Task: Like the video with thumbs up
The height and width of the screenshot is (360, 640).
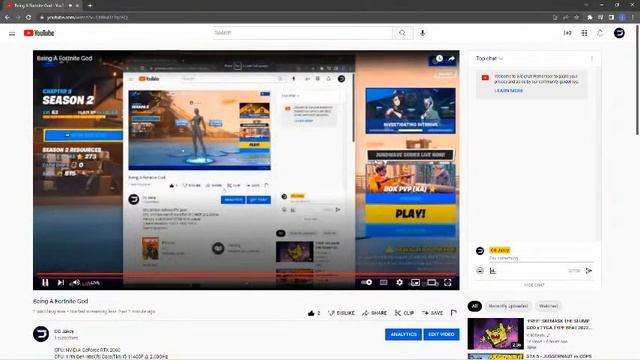Action: coord(313,313)
